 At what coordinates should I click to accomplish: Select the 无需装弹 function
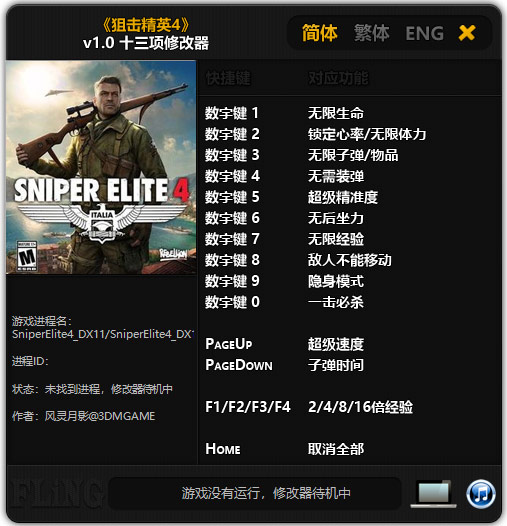point(336,176)
